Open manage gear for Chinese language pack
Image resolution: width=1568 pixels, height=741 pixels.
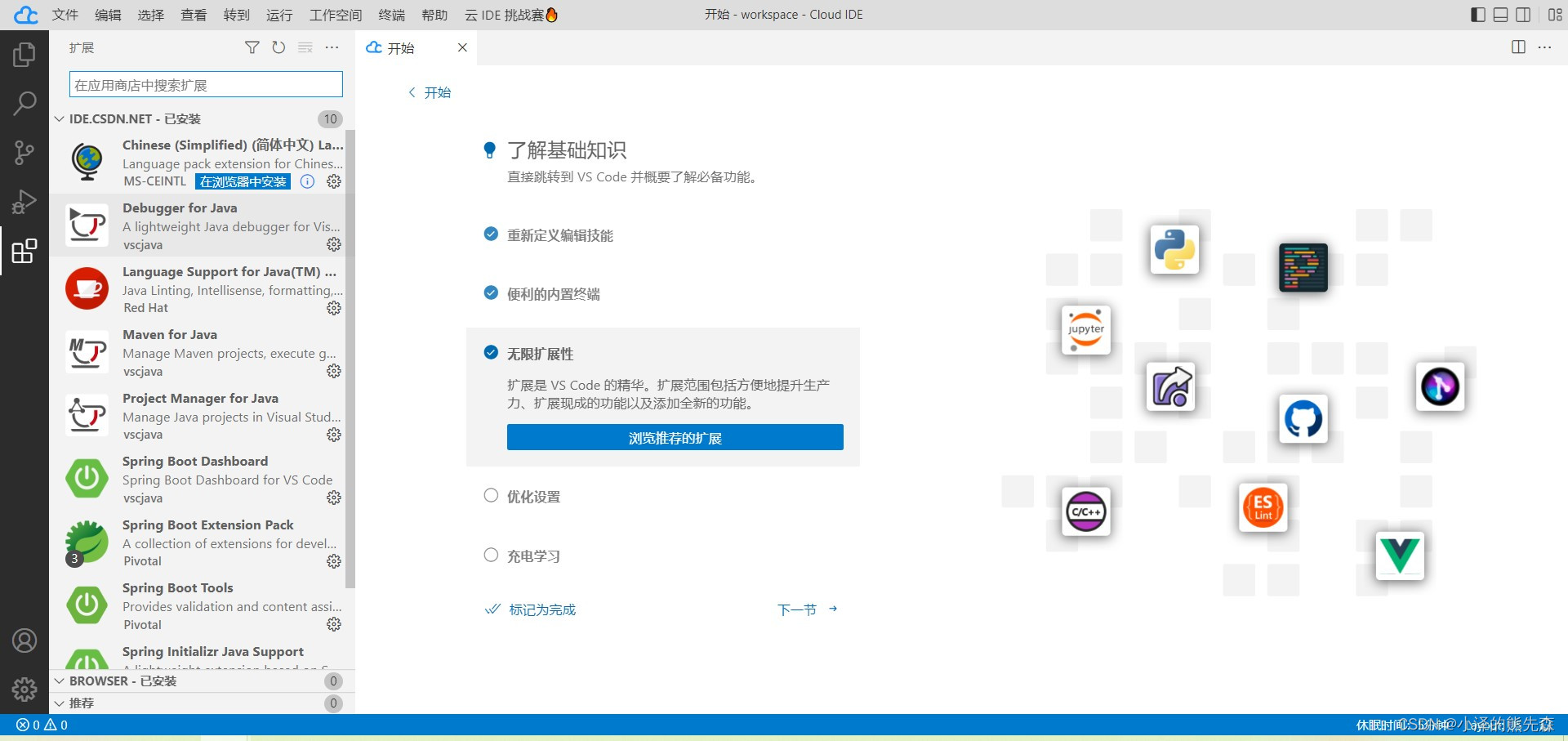pos(334,181)
